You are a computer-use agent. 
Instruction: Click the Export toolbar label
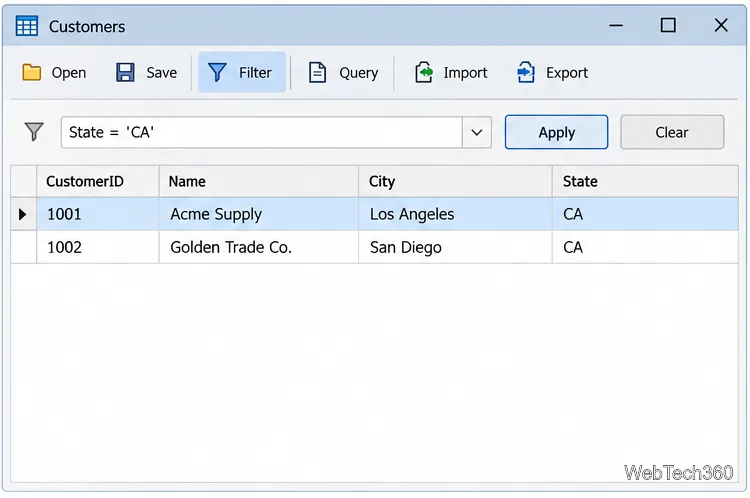pos(567,73)
